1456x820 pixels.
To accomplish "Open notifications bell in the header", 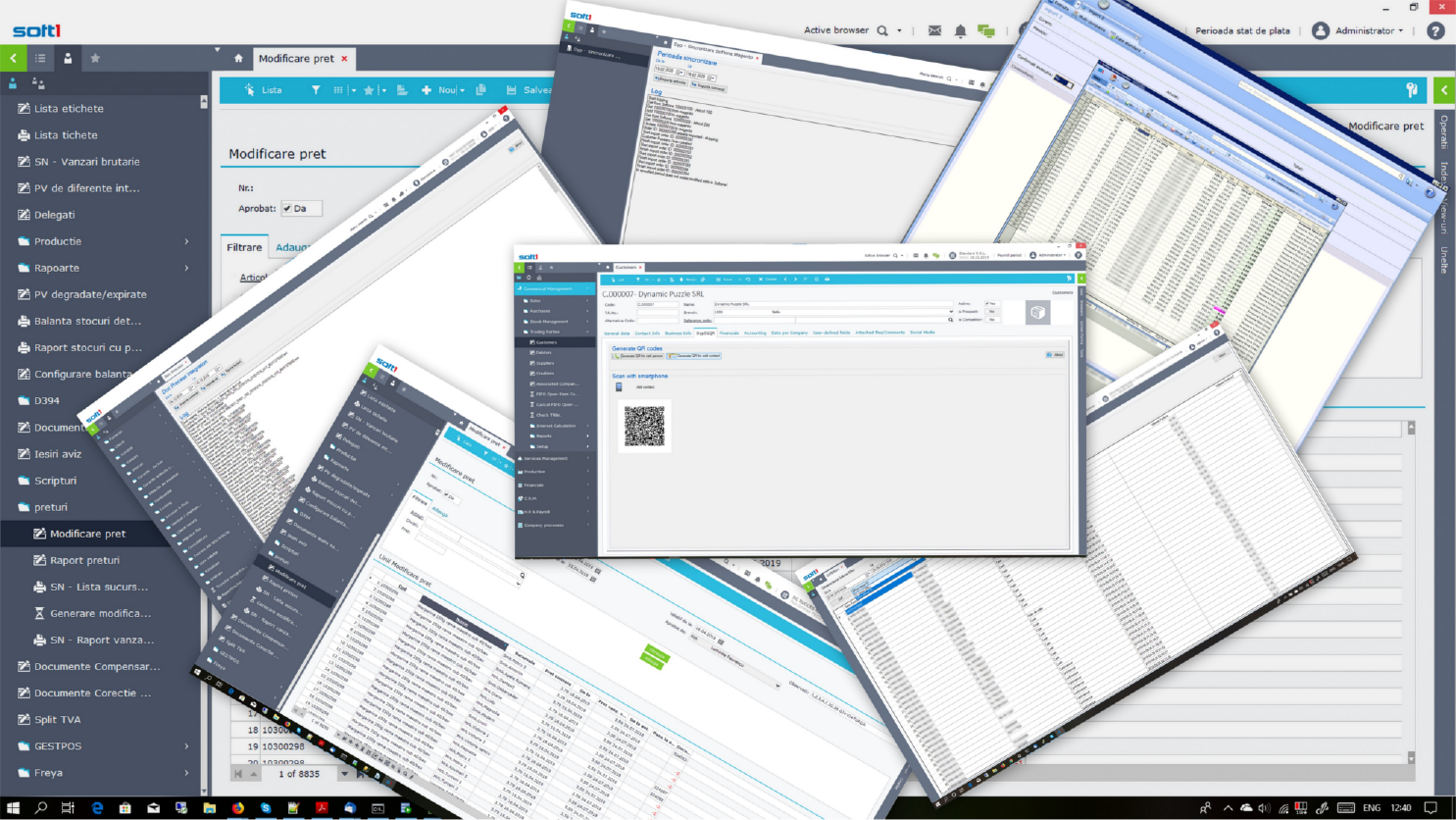I will coord(960,30).
